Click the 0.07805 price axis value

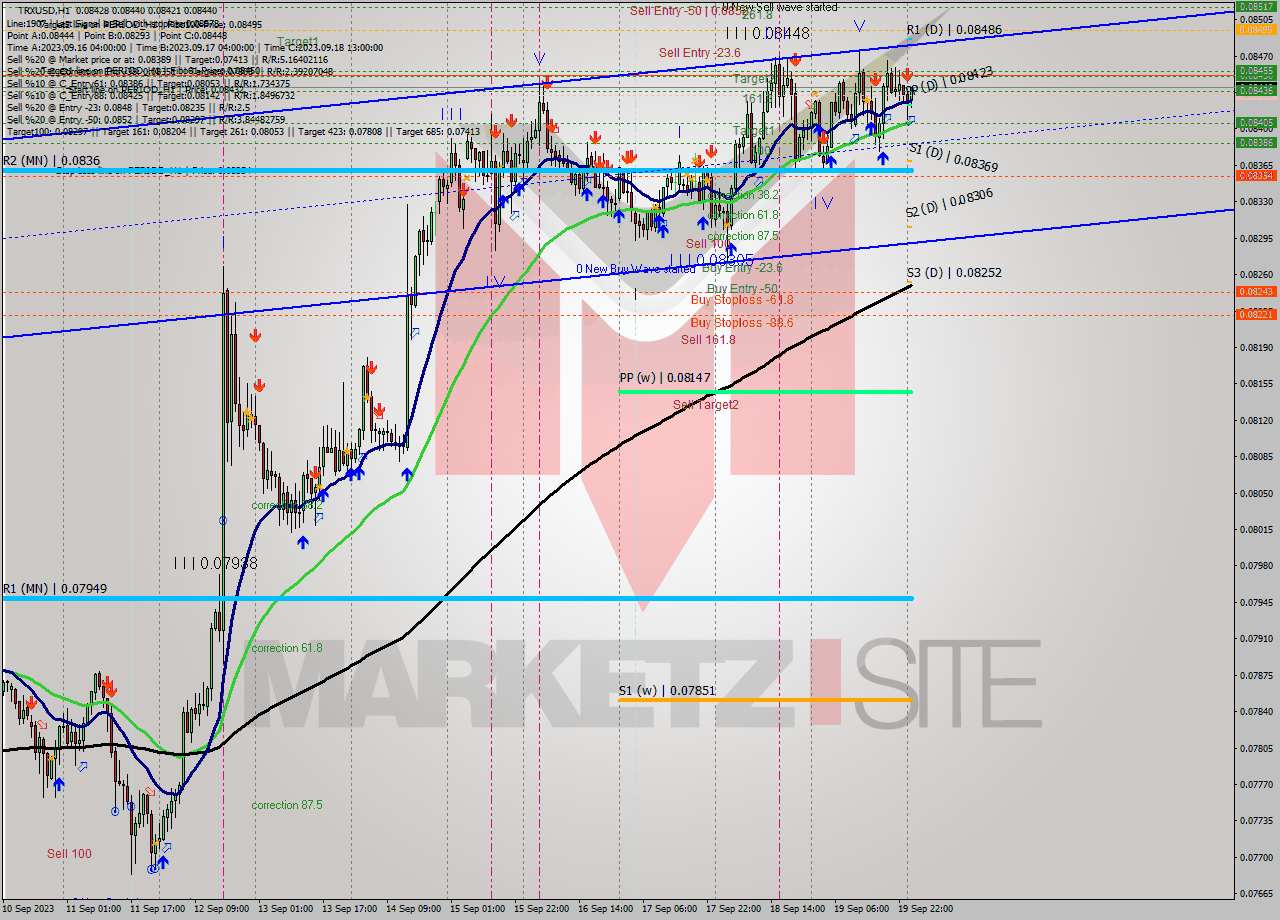pyautogui.click(x=1256, y=748)
